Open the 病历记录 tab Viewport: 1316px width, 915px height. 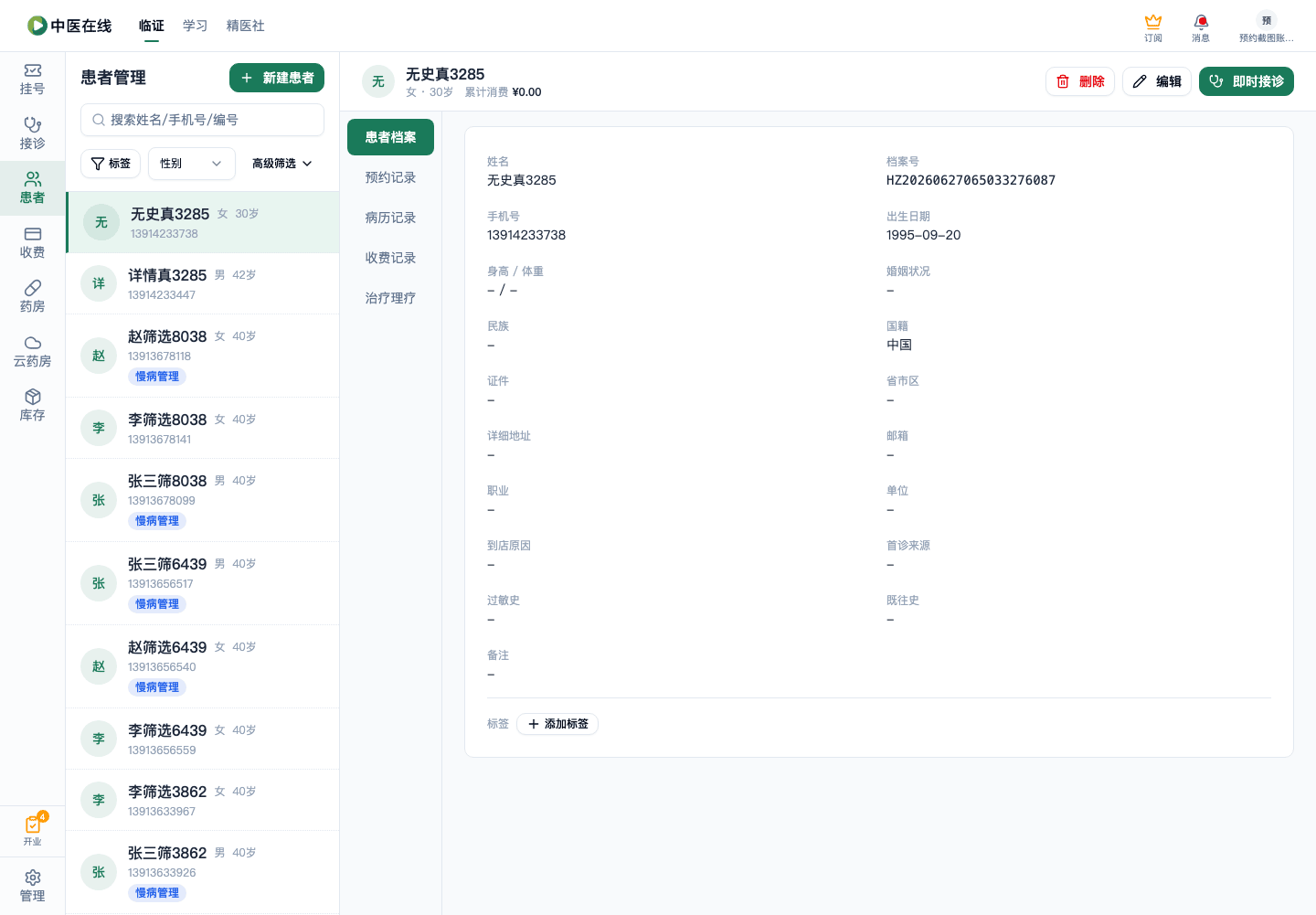390,218
